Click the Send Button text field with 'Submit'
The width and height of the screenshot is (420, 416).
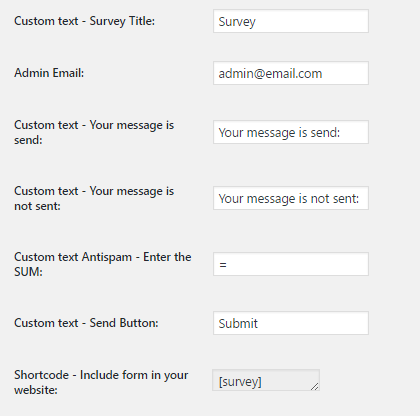click(291, 323)
